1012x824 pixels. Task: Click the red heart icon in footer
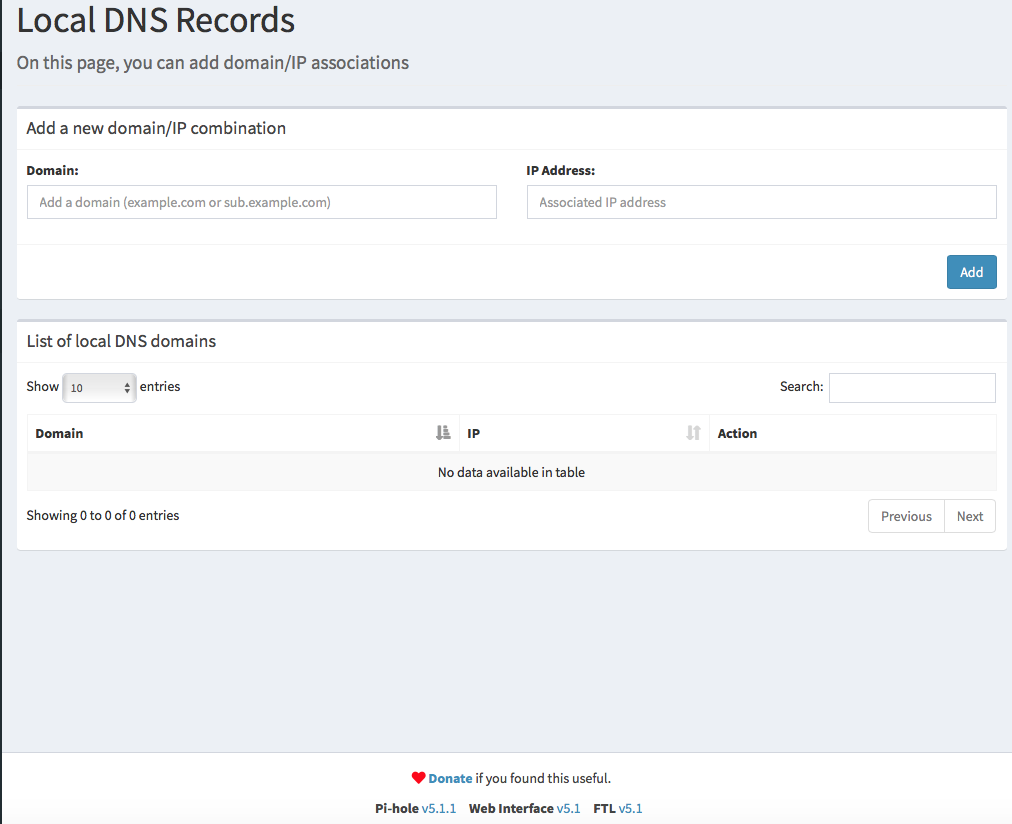coord(418,778)
